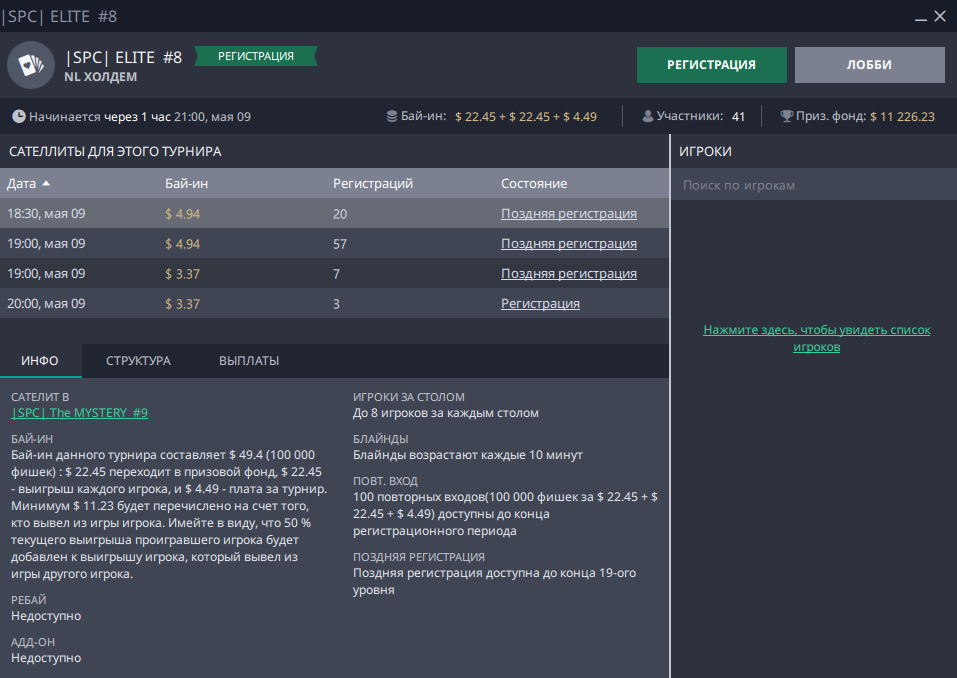Open Поздняя регистрация for 18:30 satellite
This screenshot has height=678, width=957.
(x=568, y=214)
